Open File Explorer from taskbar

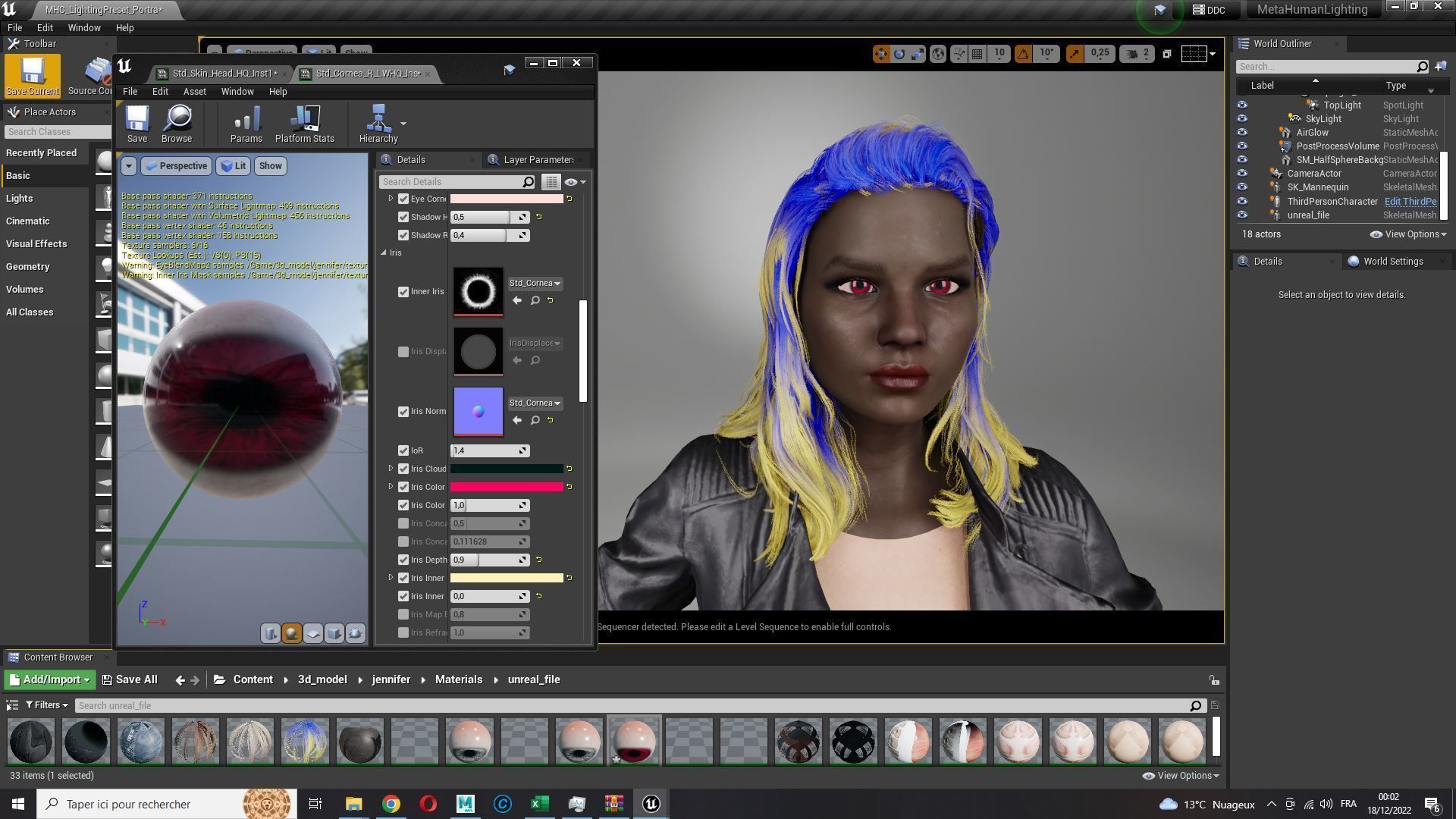(353, 804)
